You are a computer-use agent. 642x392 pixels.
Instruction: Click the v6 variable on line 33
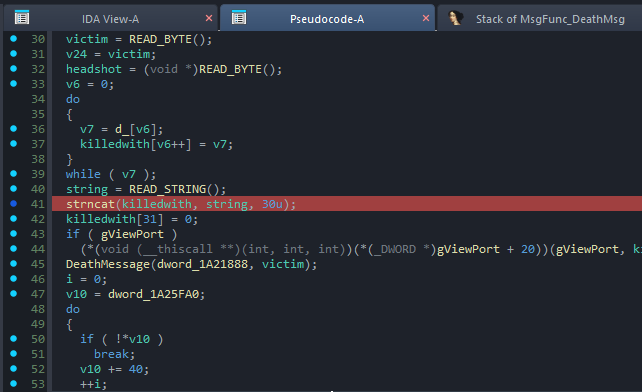(73, 84)
